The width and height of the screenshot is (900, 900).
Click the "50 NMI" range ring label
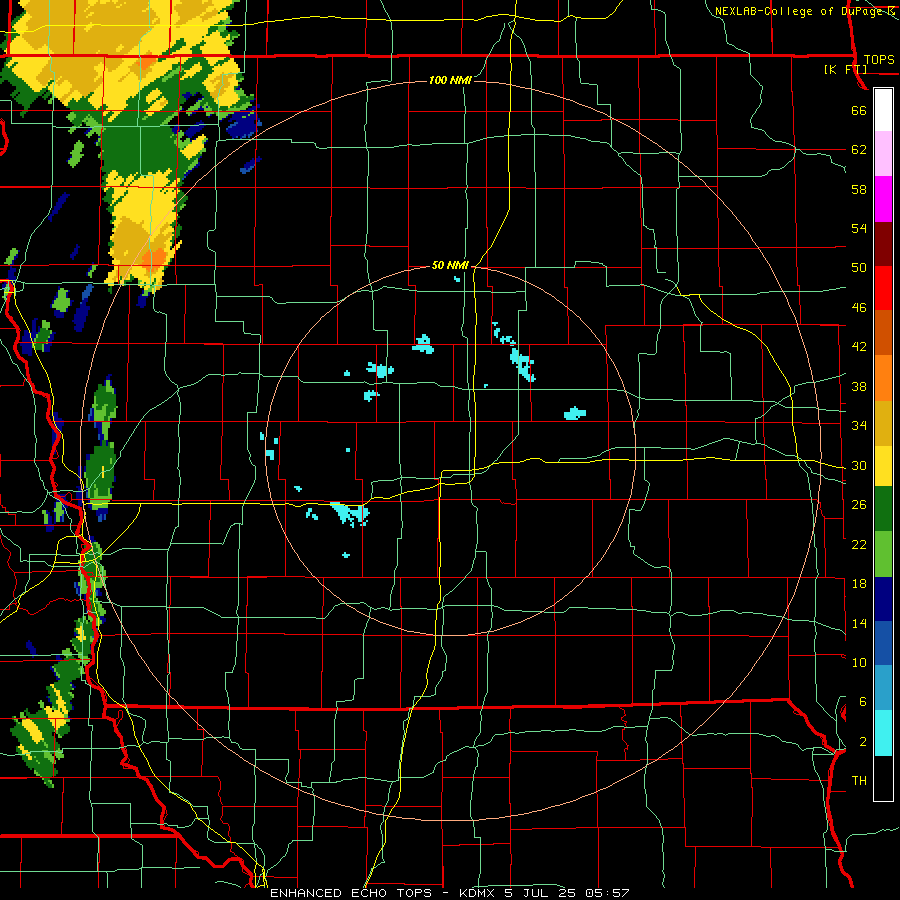[x=450, y=265]
